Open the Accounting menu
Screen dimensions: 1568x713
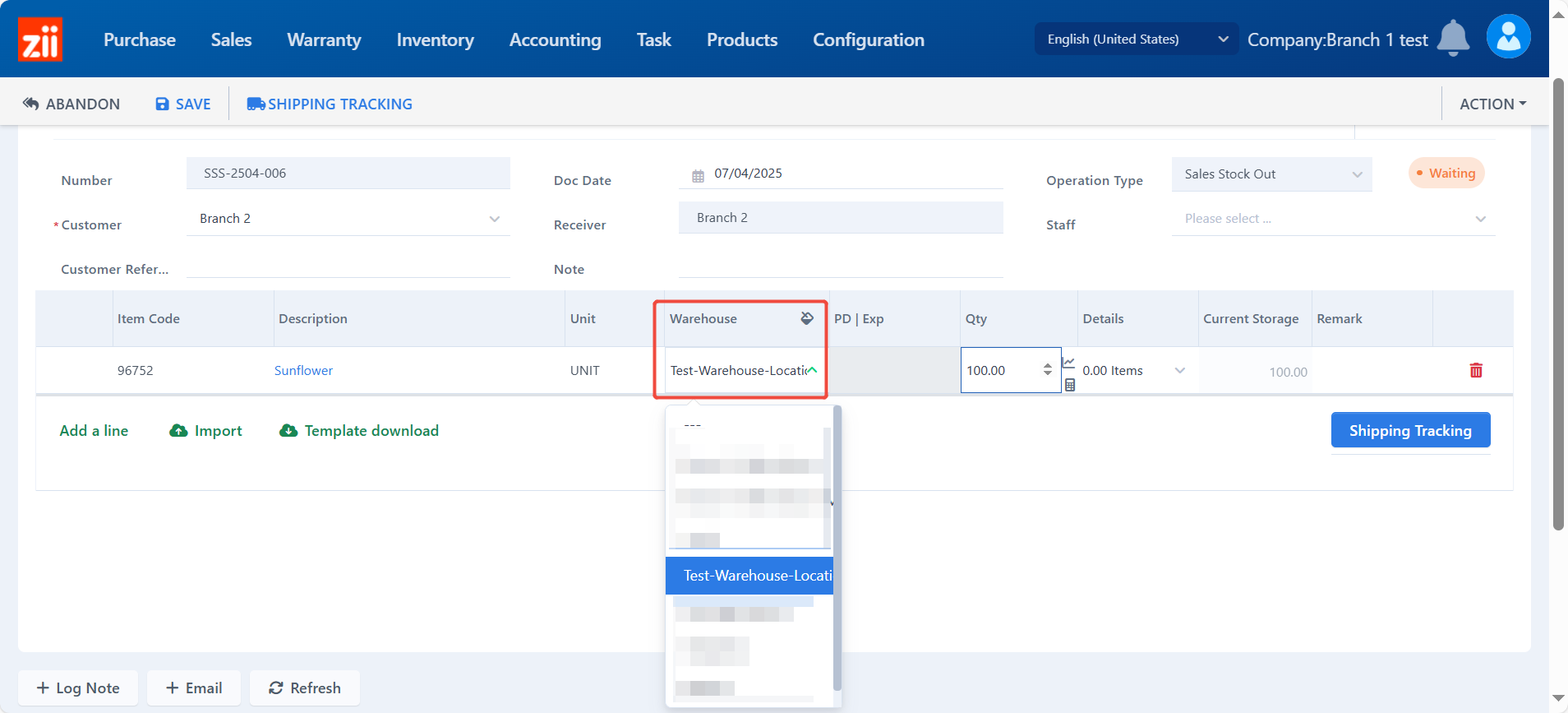coord(555,39)
